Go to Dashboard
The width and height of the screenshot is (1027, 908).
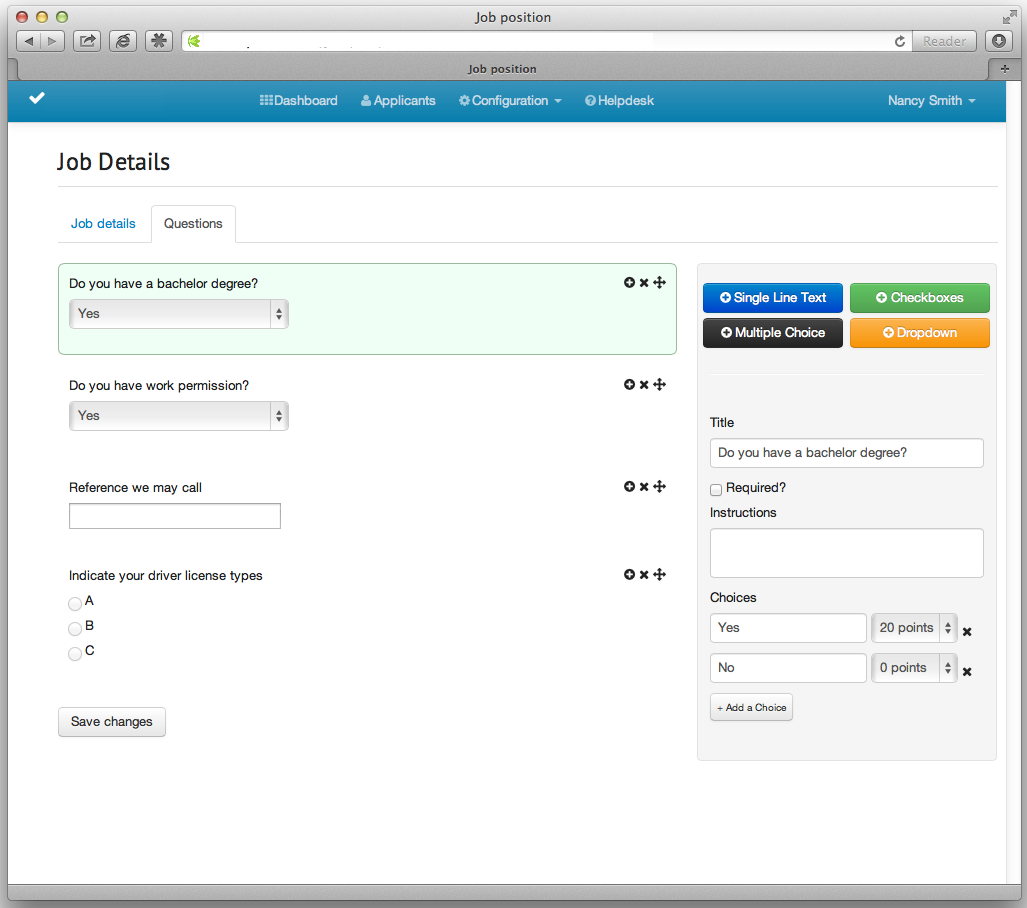[x=299, y=100]
